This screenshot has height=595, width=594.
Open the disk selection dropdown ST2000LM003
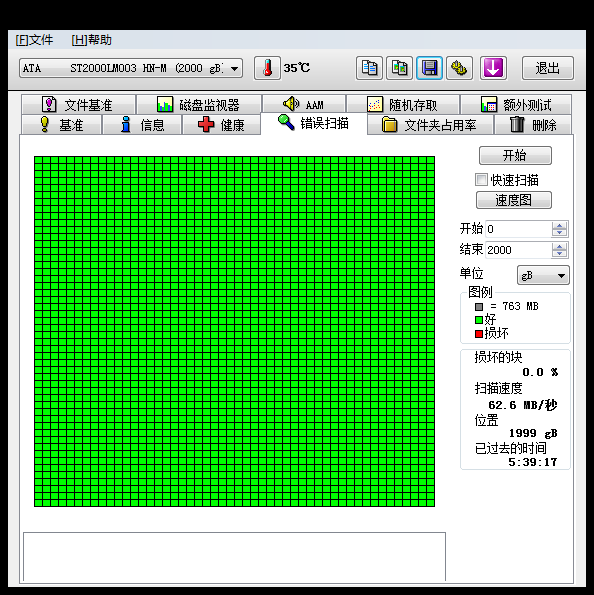tap(131, 68)
